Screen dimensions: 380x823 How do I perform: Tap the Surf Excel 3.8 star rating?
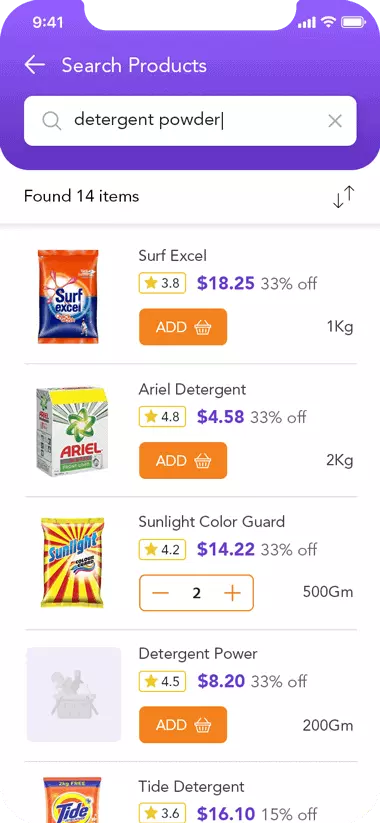162,283
